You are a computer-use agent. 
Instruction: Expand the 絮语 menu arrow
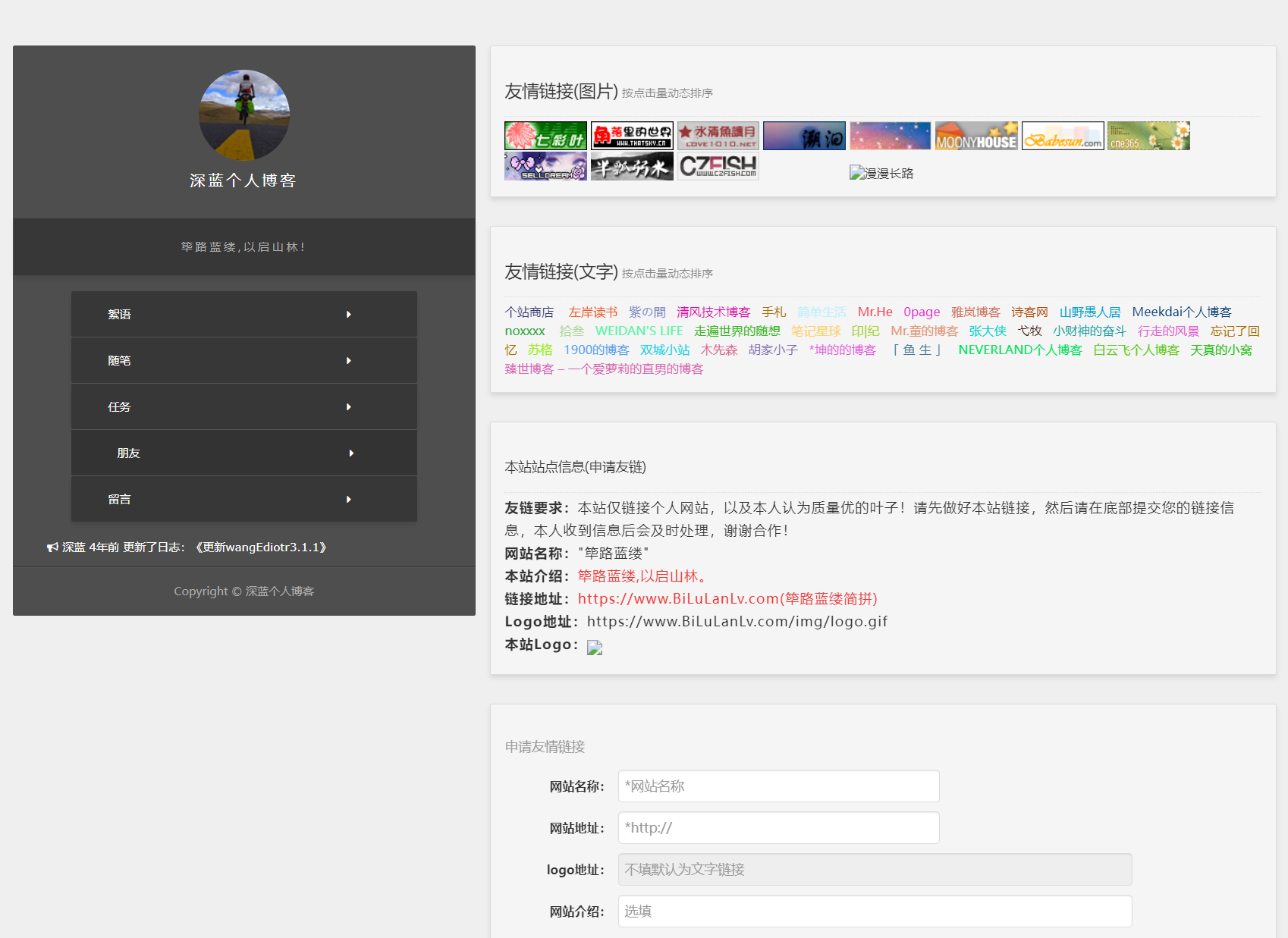click(x=349, y=314)
